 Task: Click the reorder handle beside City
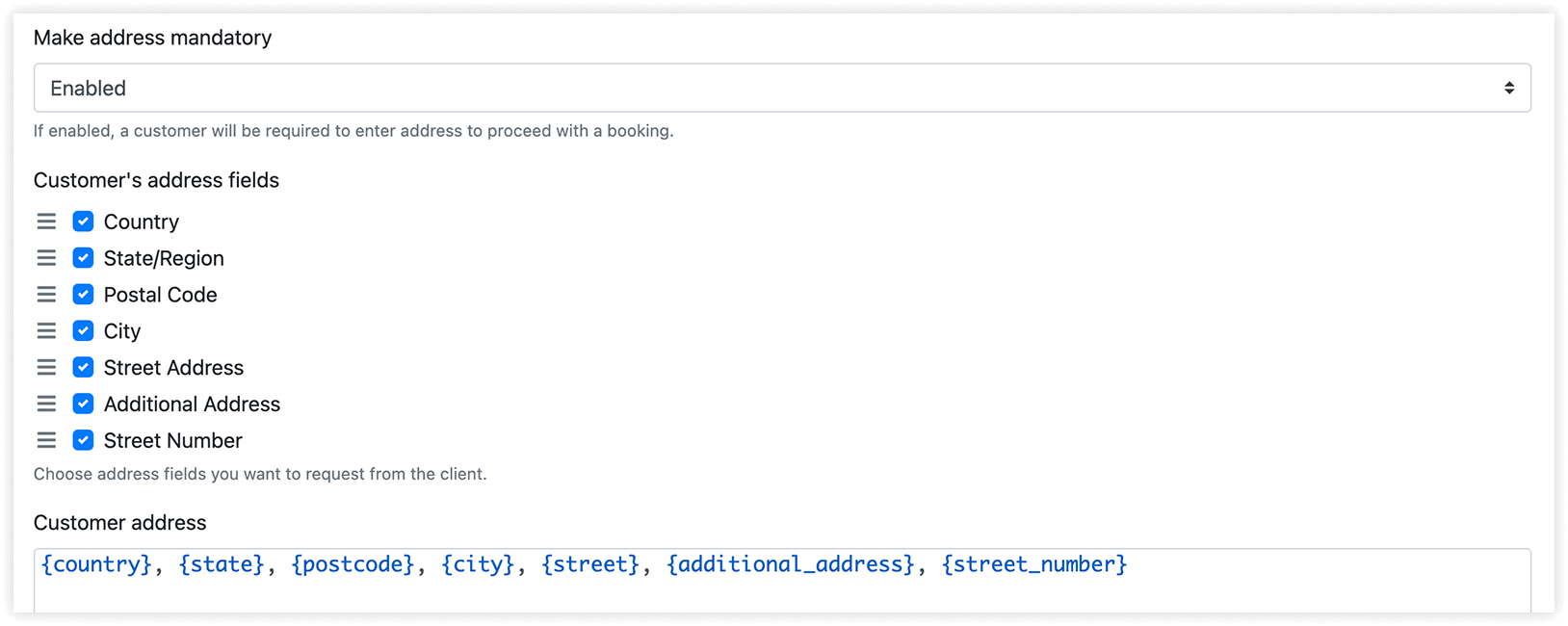[x=46, y=331]
